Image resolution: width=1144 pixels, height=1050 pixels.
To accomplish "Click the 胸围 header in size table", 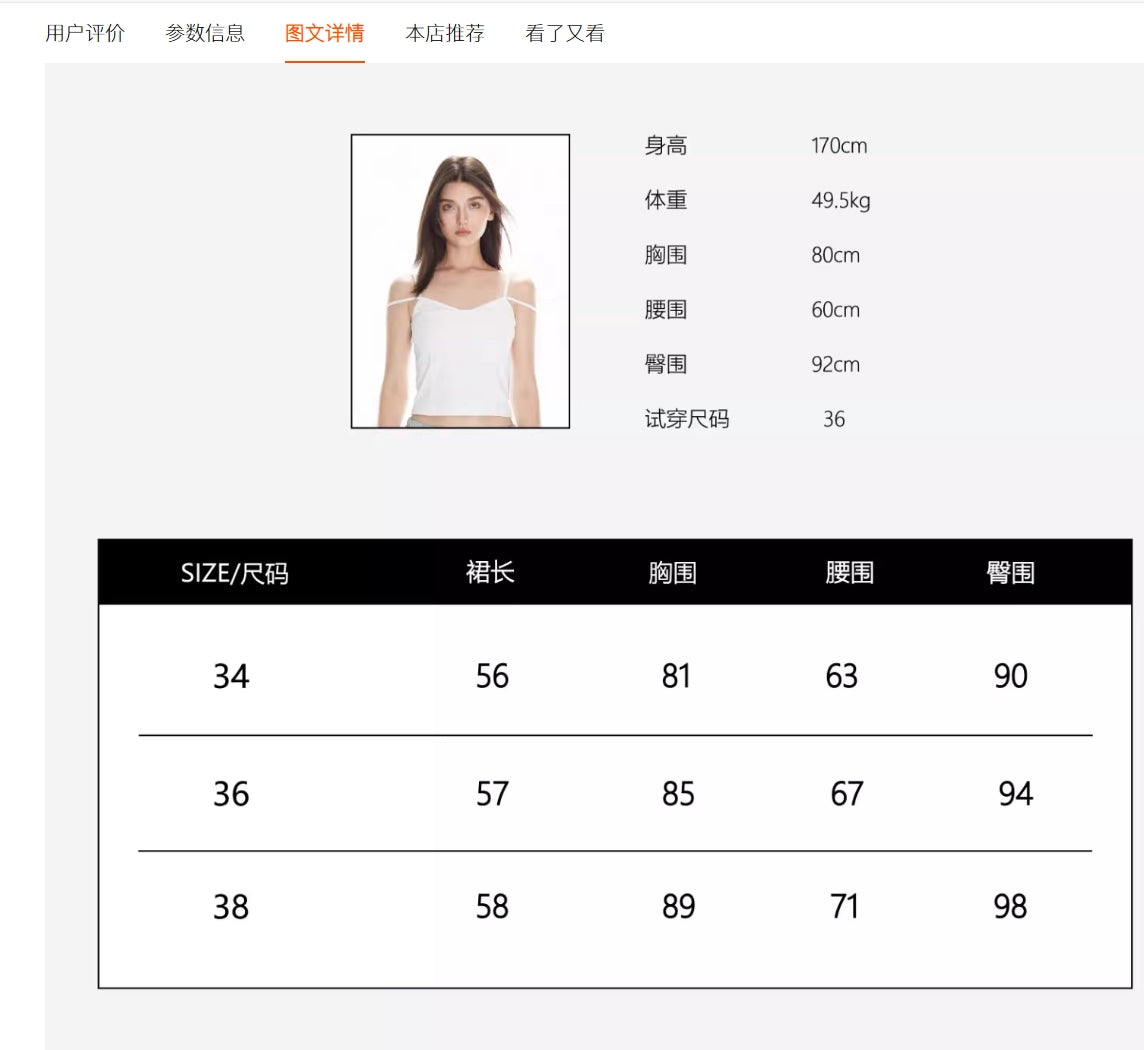I will [672, 573].
